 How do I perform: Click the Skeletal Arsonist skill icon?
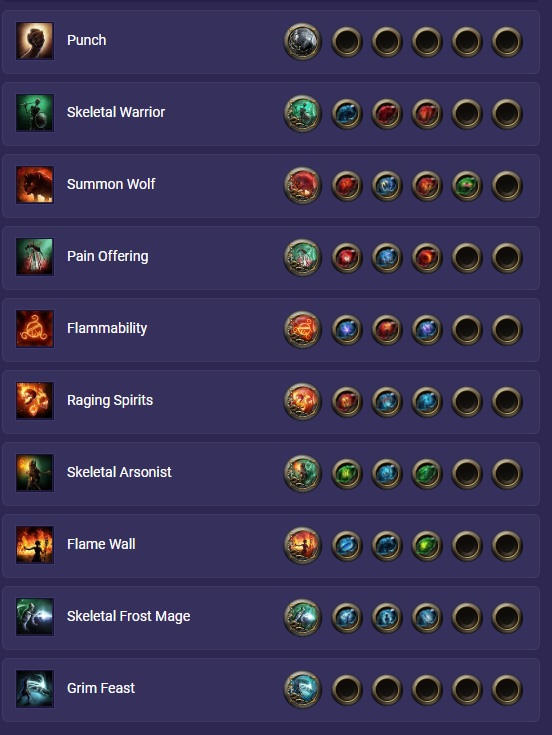coord(35,472)
